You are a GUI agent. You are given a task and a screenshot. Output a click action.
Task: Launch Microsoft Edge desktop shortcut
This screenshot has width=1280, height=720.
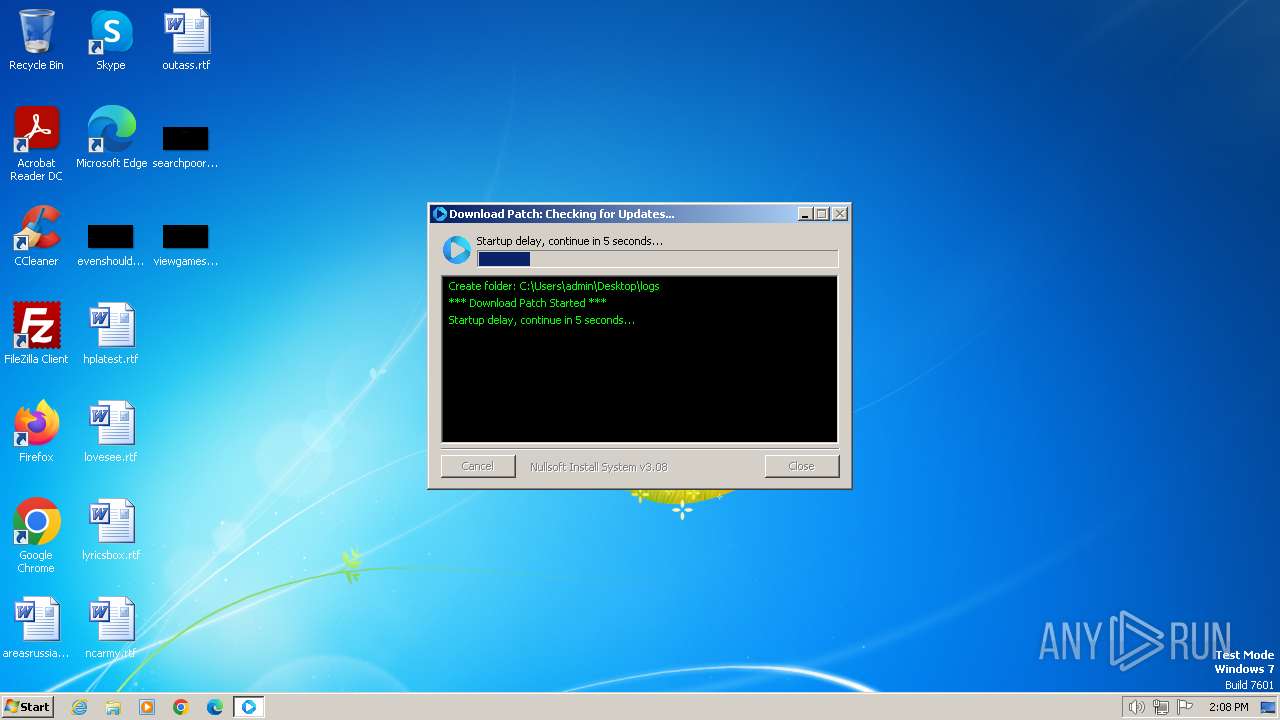click(x=111, y=137)
